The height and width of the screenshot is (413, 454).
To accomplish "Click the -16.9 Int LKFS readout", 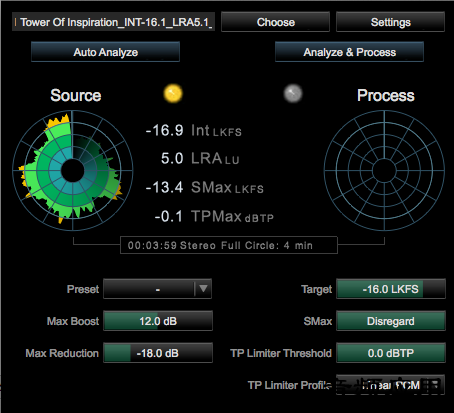I will point(193,130).
